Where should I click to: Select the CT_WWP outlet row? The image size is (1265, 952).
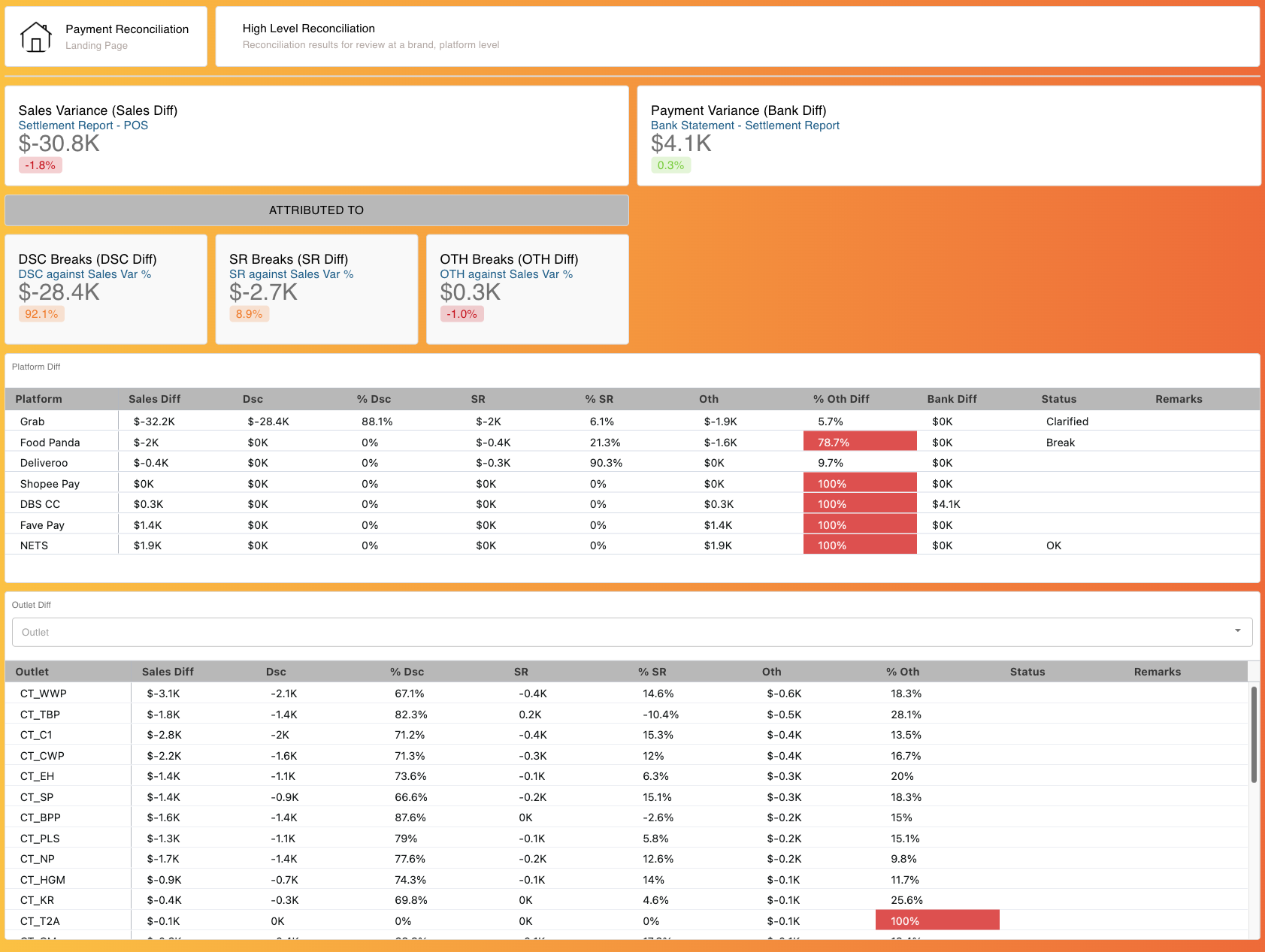(627, 694)
